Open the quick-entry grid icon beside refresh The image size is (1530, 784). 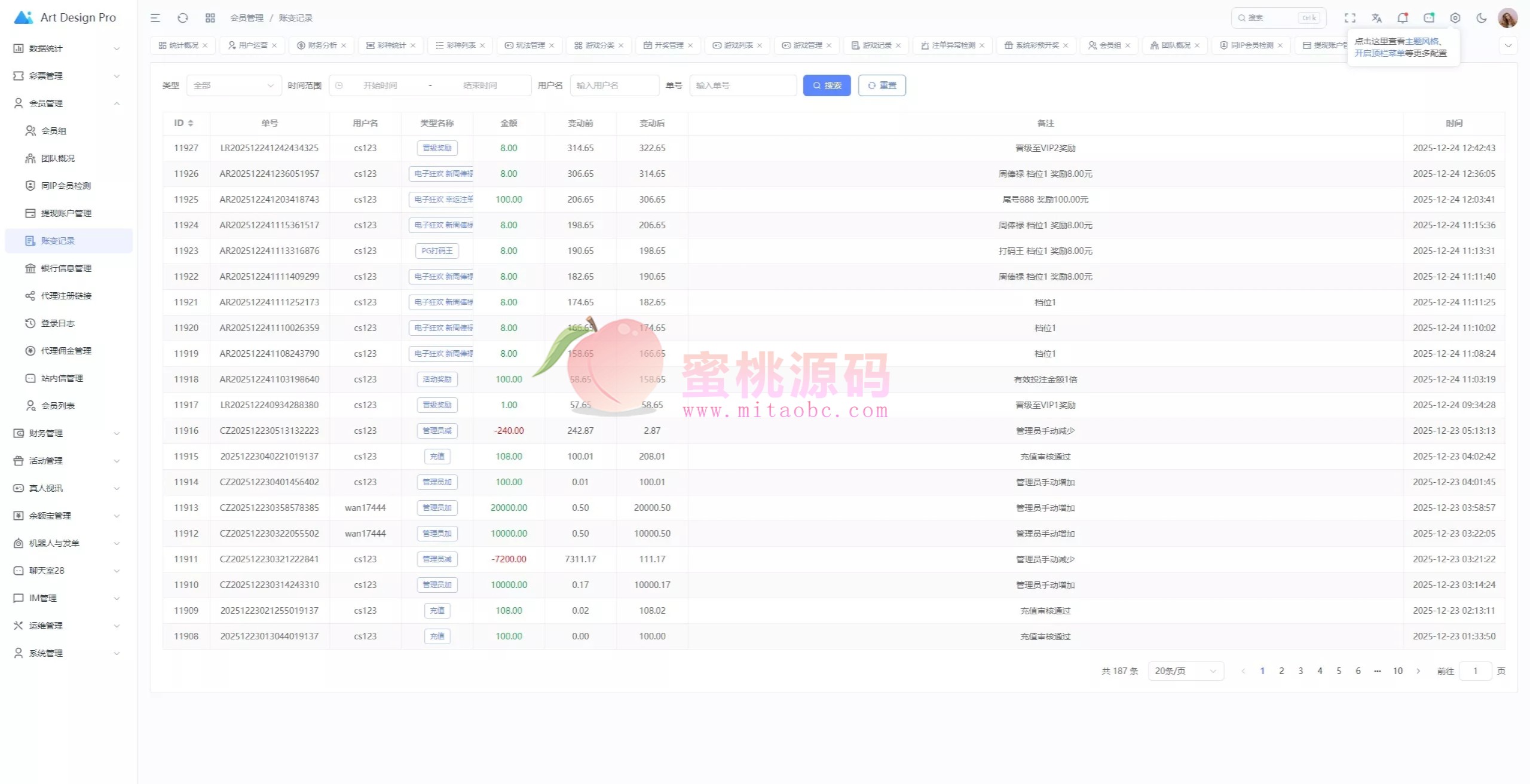(x=210, y=18)
